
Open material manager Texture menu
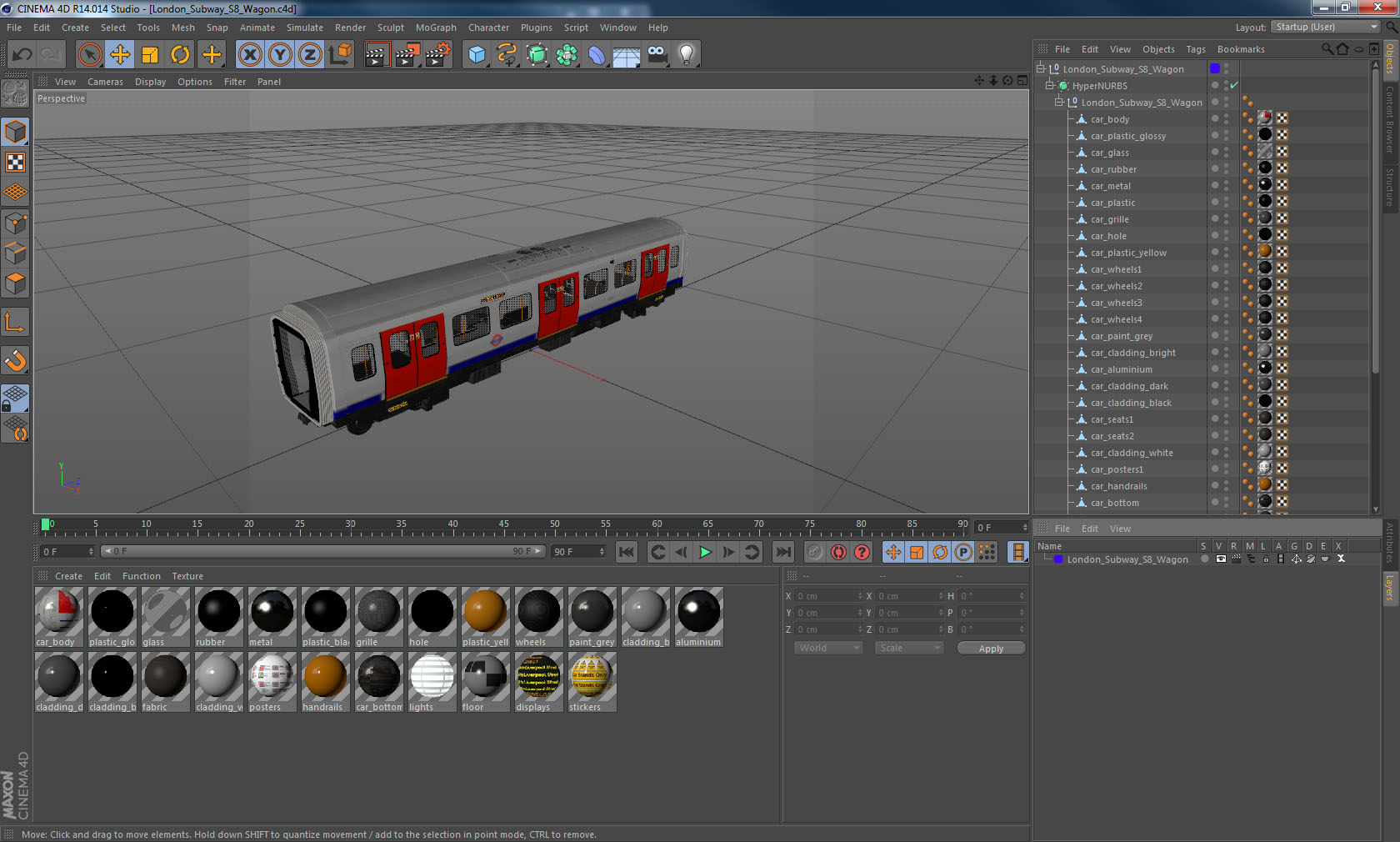coord(187,576)
